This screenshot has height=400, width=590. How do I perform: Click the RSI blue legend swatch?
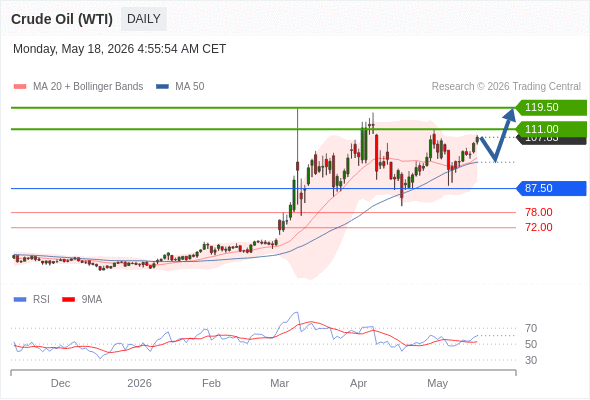[x=20, y=300]
